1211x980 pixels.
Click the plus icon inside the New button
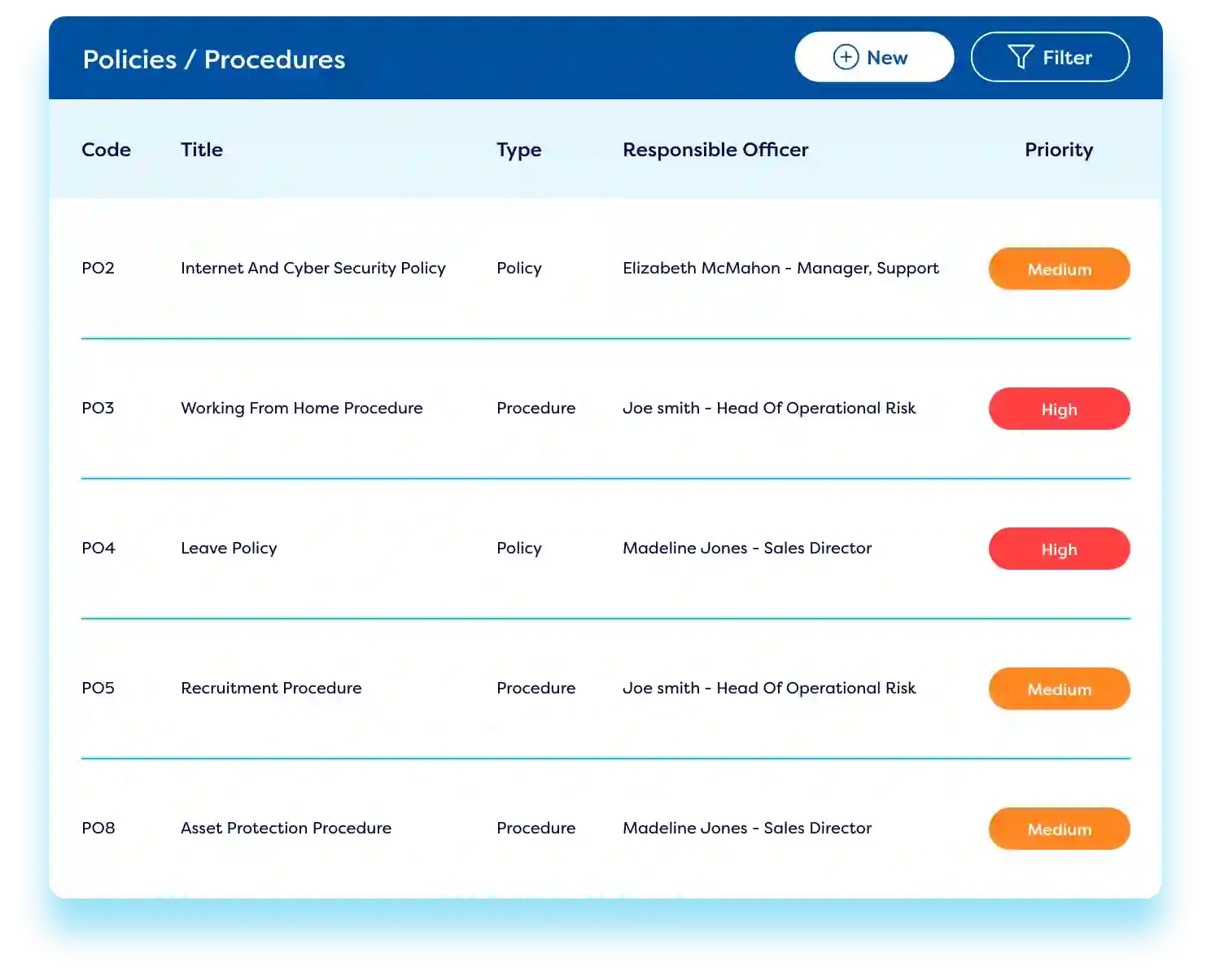pyautogui.click(x=845, y=57)
